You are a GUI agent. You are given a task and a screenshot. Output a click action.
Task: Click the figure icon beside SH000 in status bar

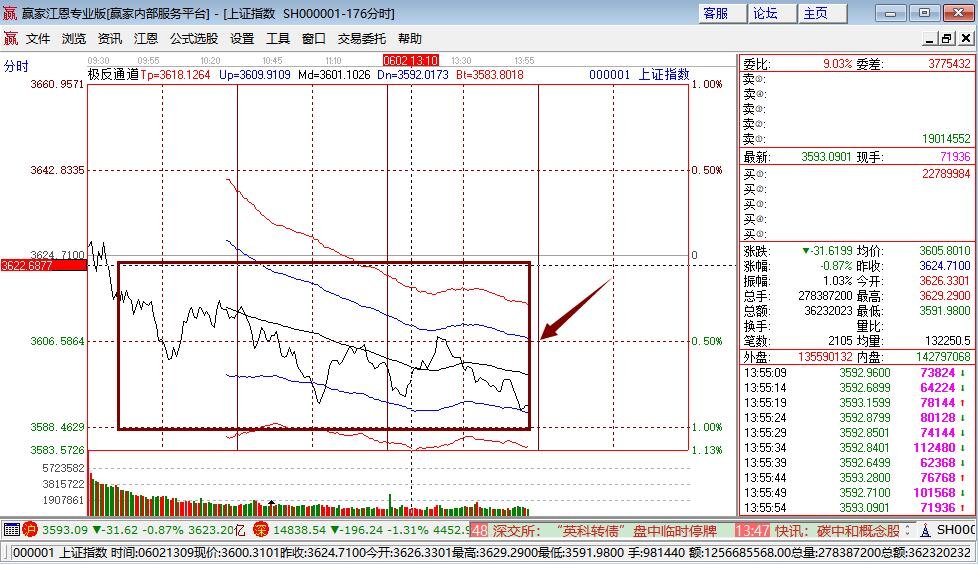926,530
